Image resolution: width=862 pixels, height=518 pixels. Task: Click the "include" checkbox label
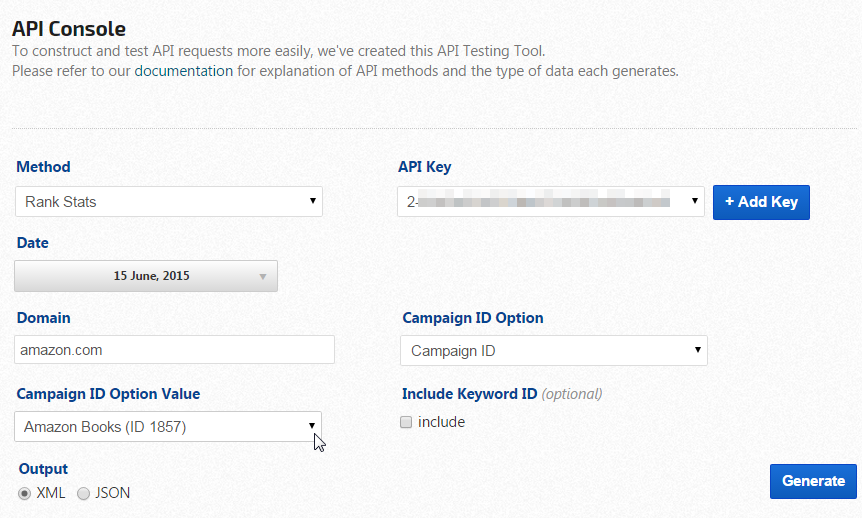(441, 422)
